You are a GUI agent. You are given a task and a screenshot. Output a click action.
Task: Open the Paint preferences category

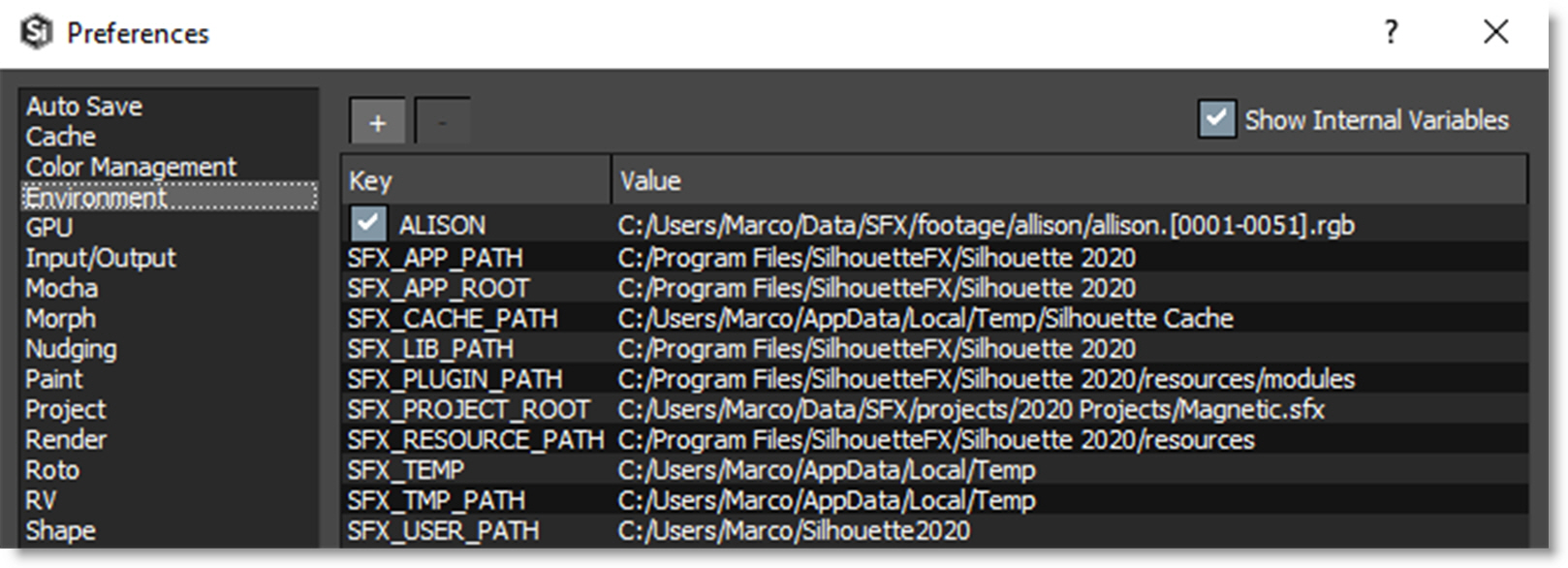54,379
